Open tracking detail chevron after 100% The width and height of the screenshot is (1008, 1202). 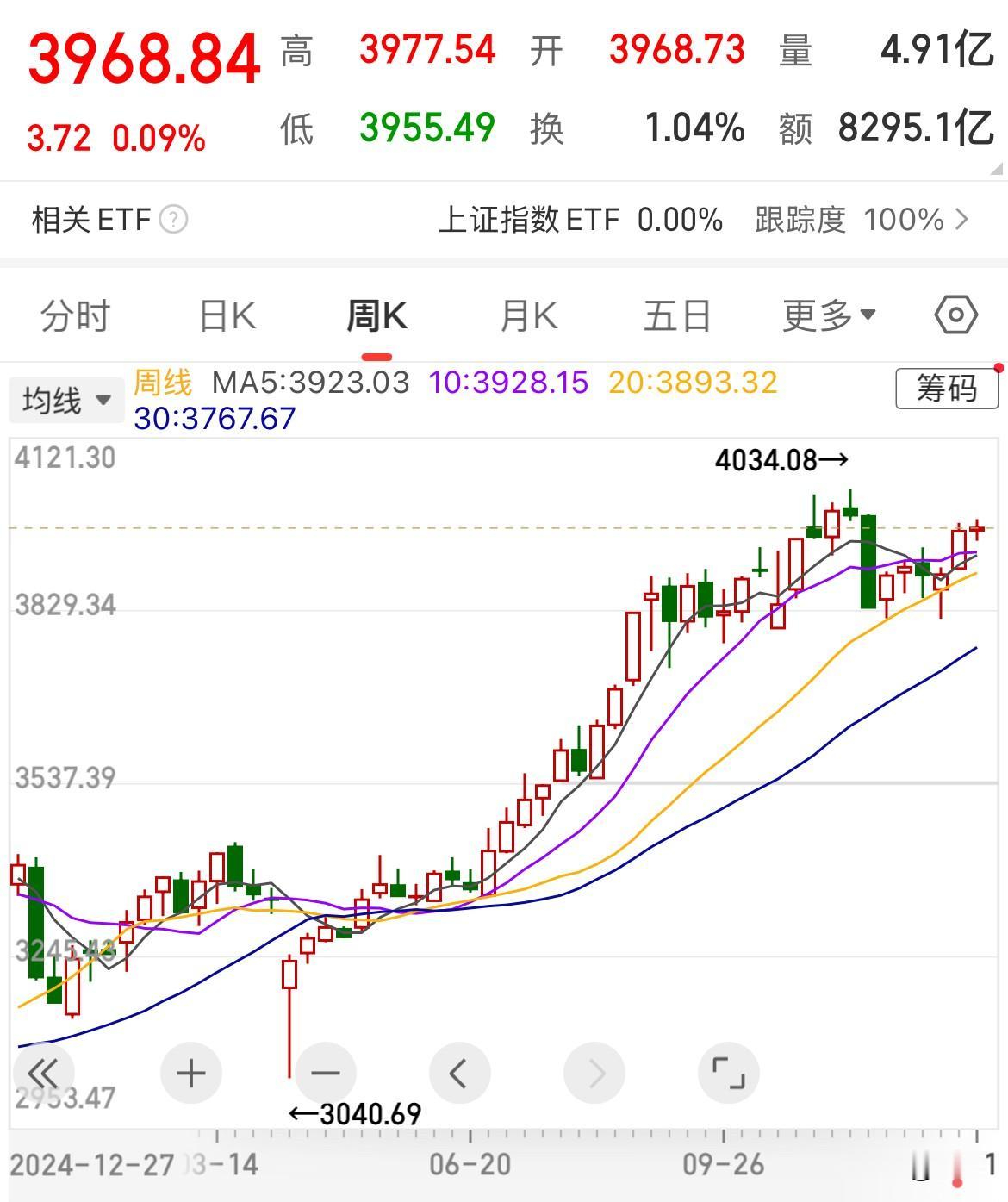pos(961,220)
